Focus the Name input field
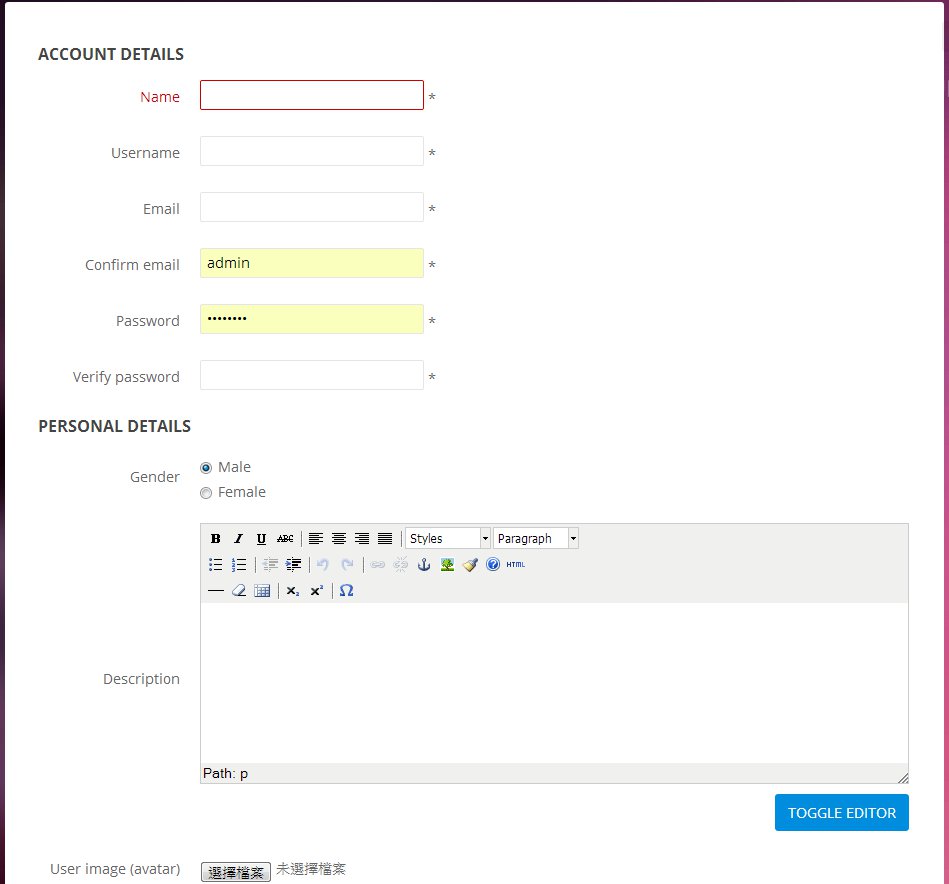The width and height of the screenshot is (949, 884). pos(312,95)
